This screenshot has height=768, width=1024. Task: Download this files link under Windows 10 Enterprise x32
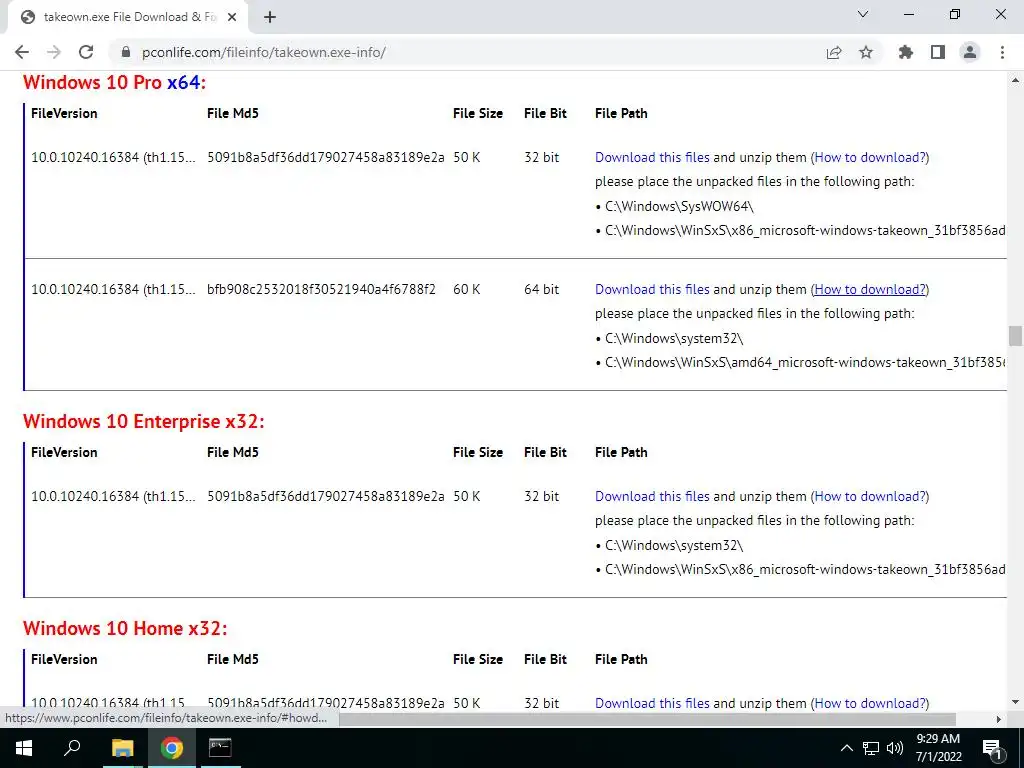(x=652, y=496)
